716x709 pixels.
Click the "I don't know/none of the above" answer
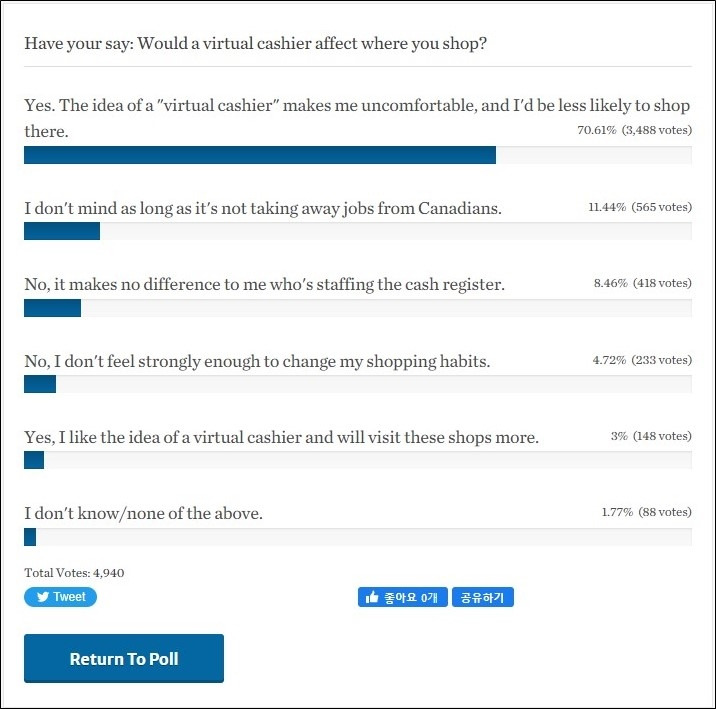(143, 513)
